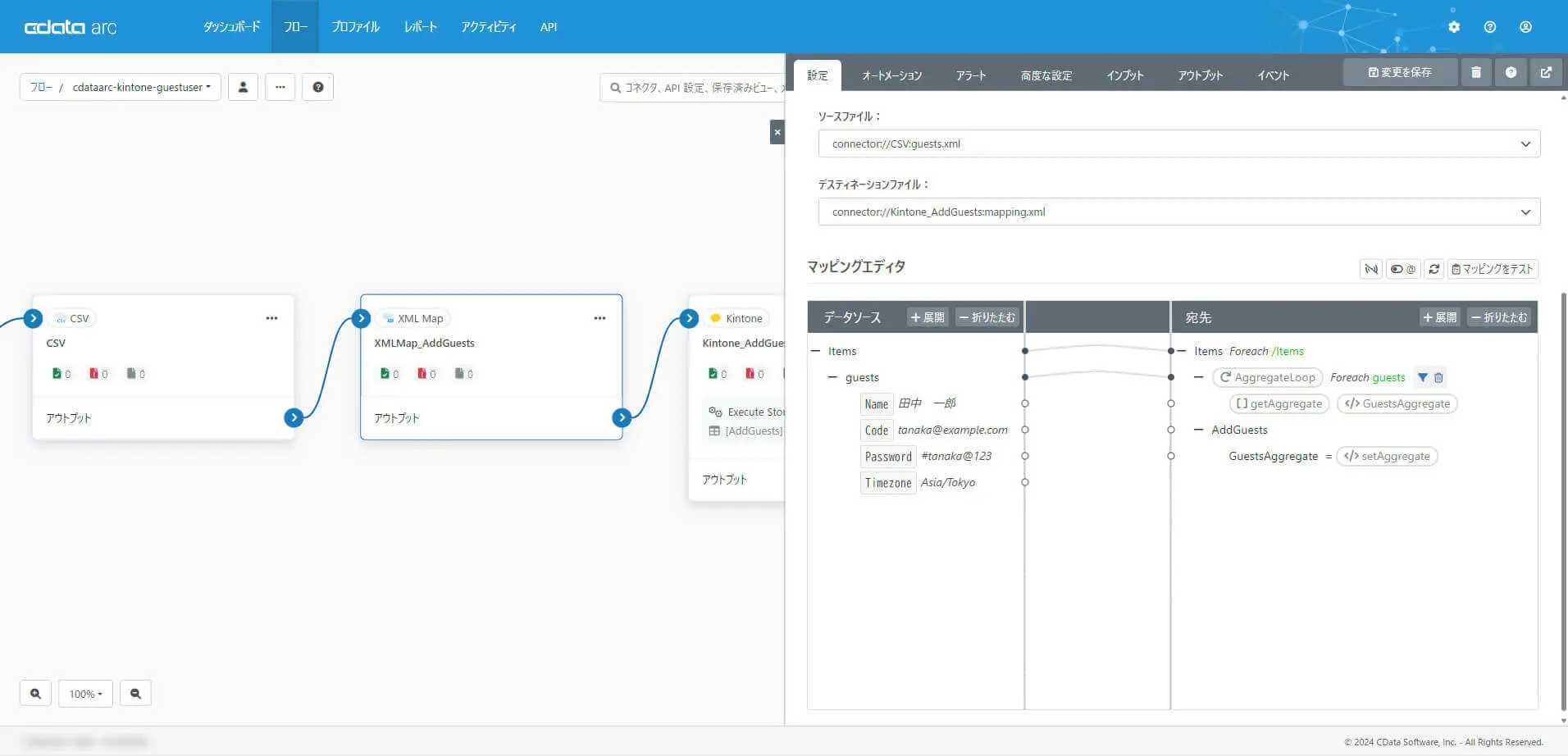Go to the ダッシュボード menu
Viewport: 1568px width, 756px height.
[231, 27]
